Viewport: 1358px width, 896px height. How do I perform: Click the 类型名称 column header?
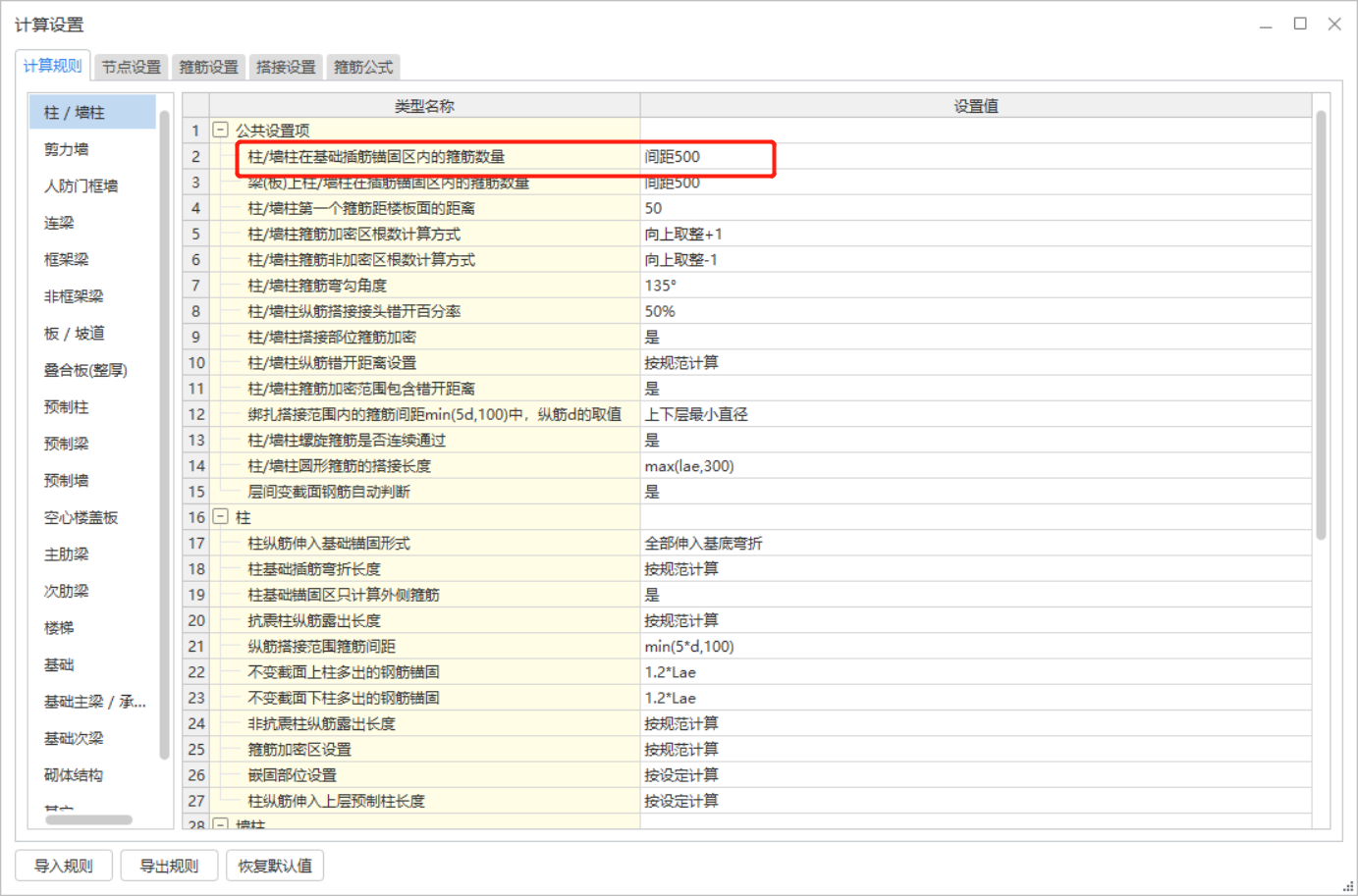click(424, 106)
